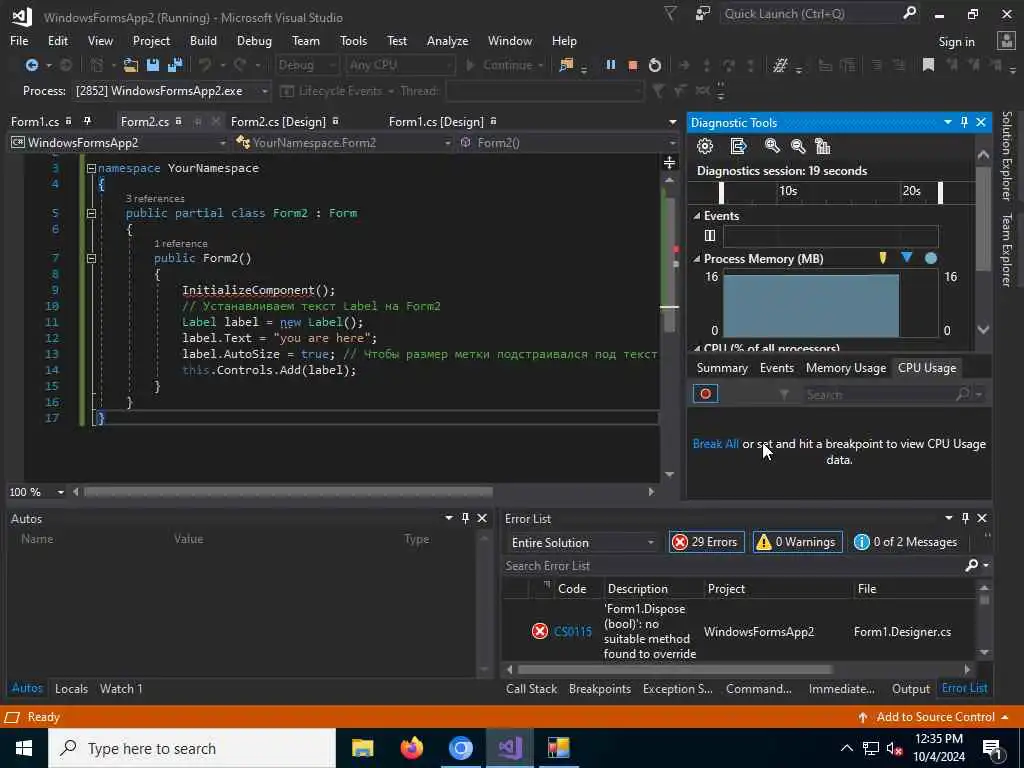Image resolution: width=1024 pixels, height=768 pixels.
Task: Click the Save All toolbar icon
Action: [175, 65]
